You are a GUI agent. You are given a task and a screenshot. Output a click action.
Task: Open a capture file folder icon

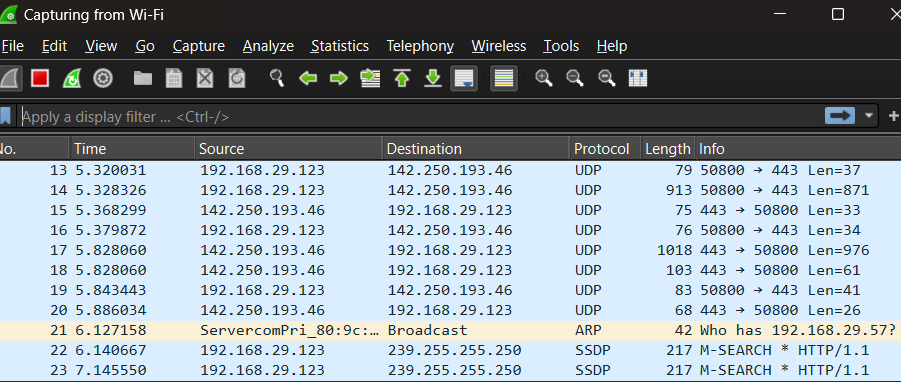pos(143,78)
